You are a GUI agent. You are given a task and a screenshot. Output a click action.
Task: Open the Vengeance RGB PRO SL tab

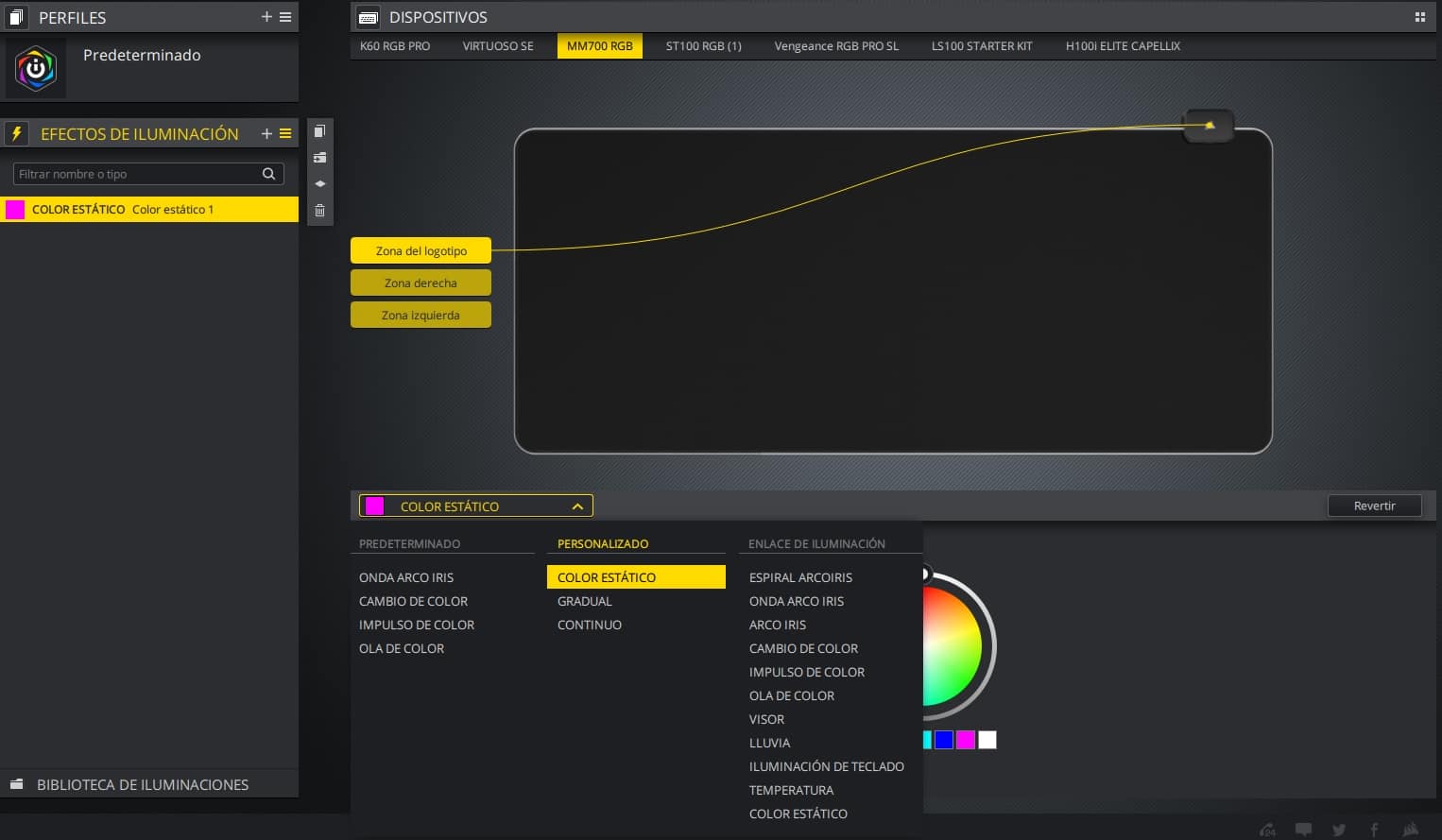tap(836, 46)
